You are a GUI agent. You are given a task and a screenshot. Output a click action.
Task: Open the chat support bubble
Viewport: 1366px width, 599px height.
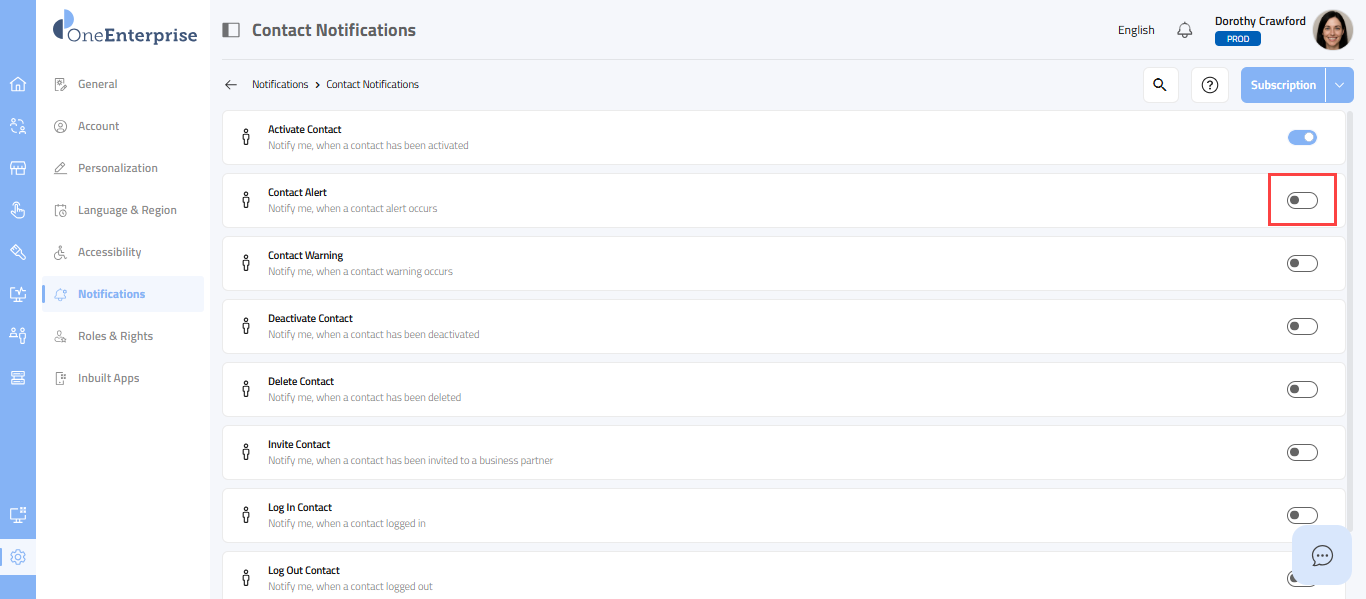1322,555
